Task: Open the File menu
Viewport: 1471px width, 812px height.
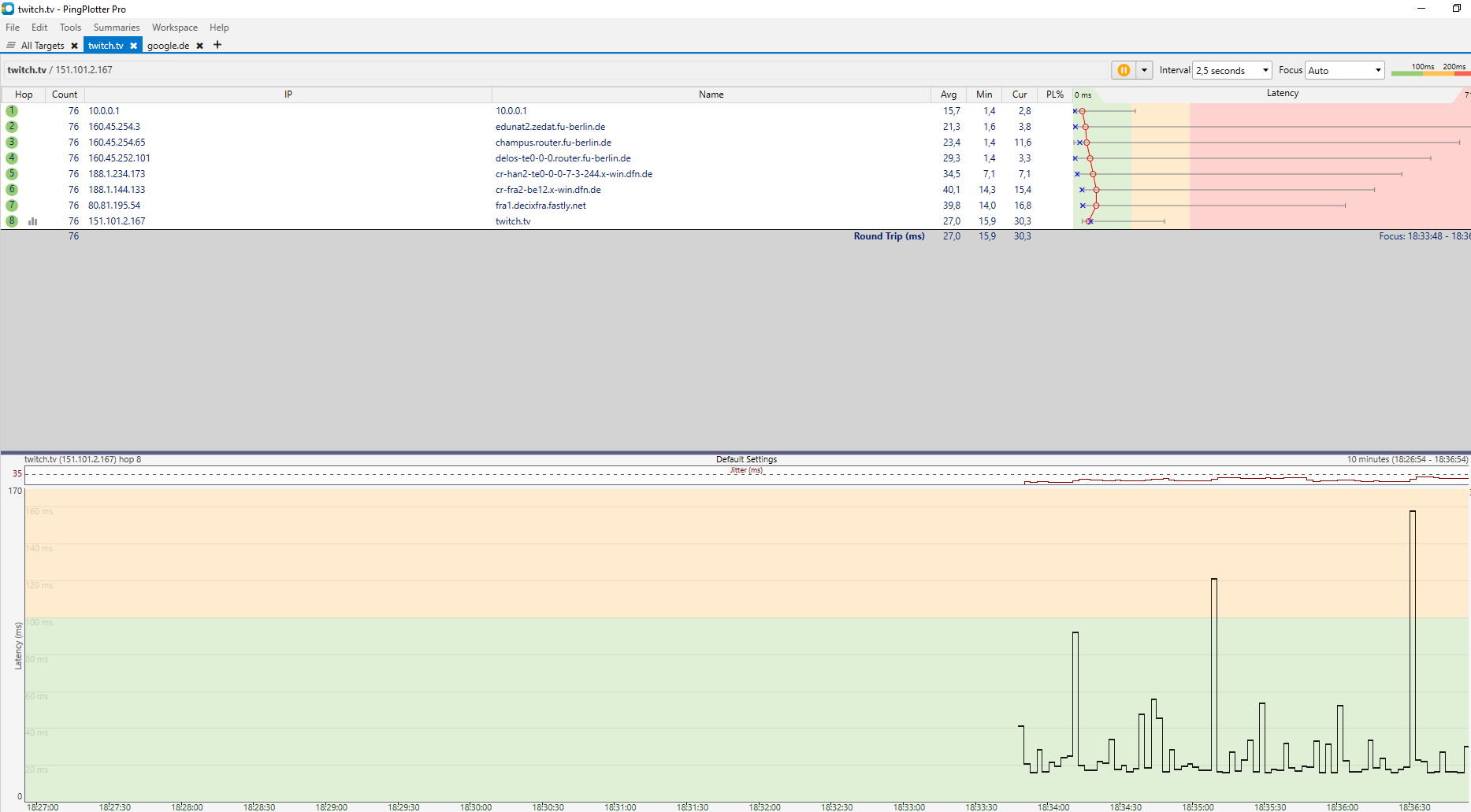Action: point(13,28)
